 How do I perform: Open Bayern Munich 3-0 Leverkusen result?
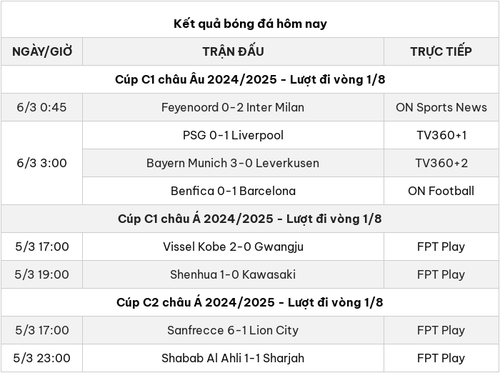tap(233, 163)
